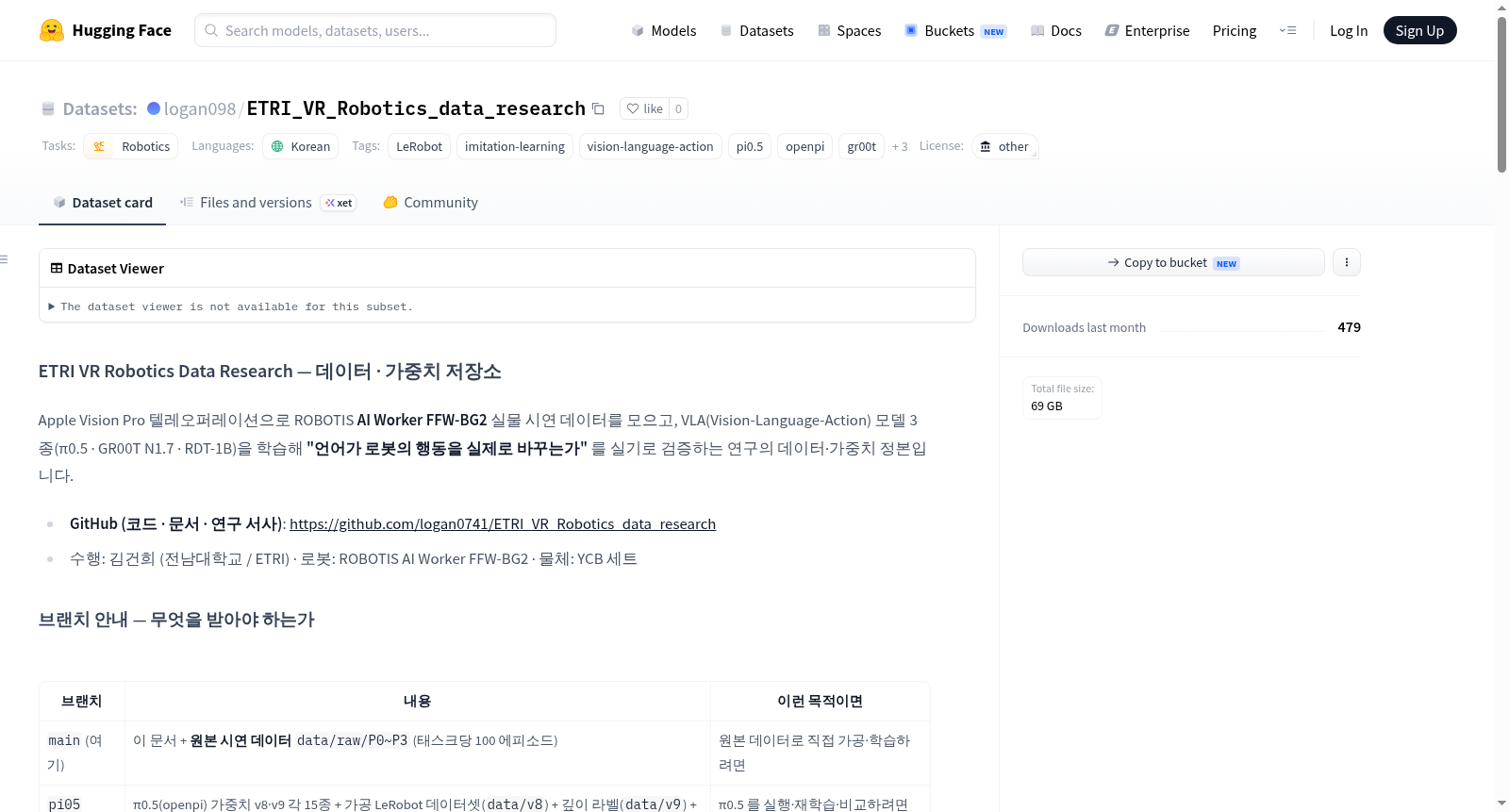1509x812 pixels.
Task: Click the page vertical scrollbar thumb
Action: point(1501,94)
